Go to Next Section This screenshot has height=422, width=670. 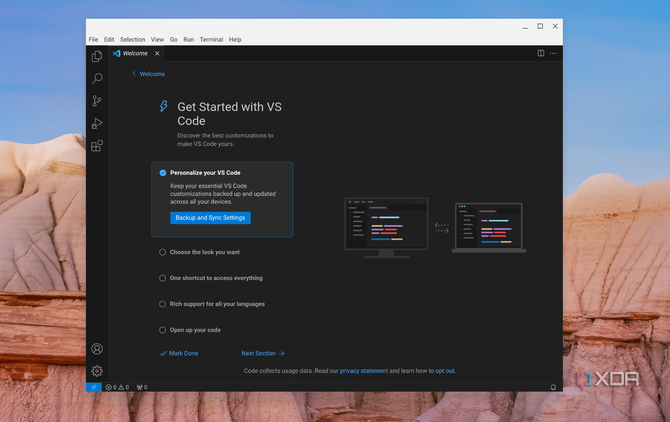(x=263, y=354)
